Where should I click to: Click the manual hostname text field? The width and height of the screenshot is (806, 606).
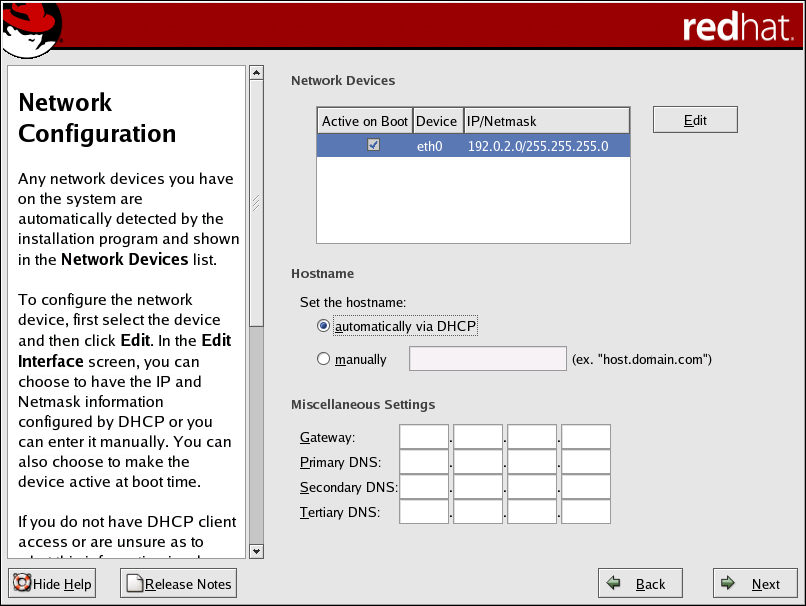point(488,359)
